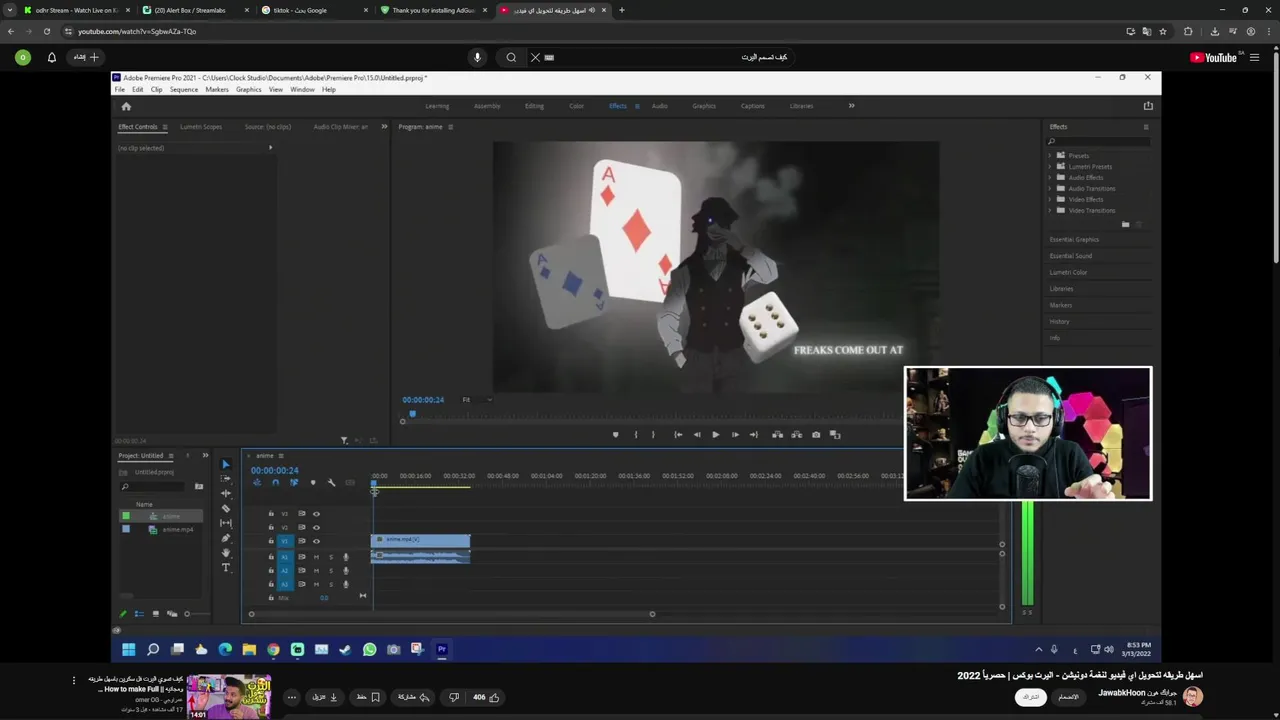Click the timeline wrench settings icon
The image size is (1280, 720).
click(331, 483)
